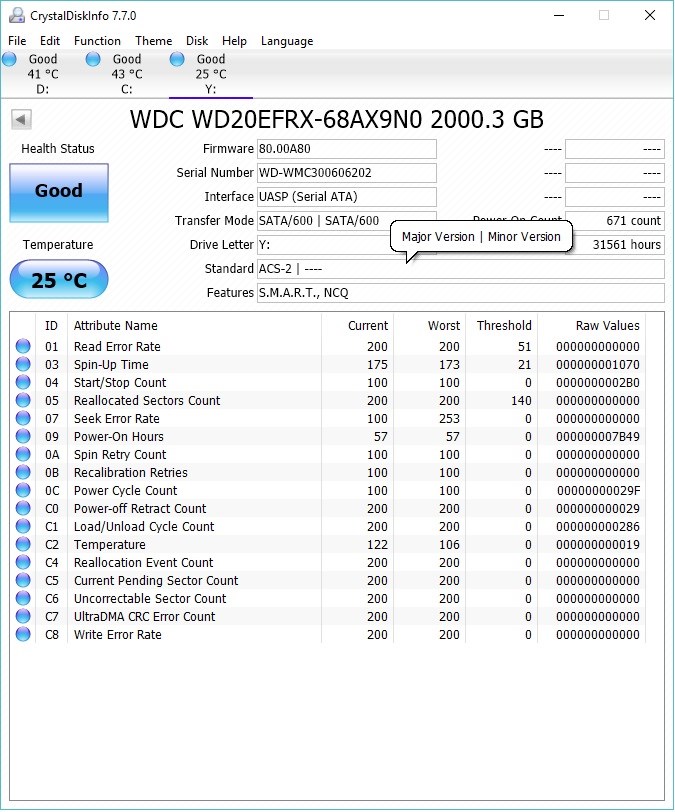675x812 pixels.
Task: Click the Raw Values column header
Action: 592,326
